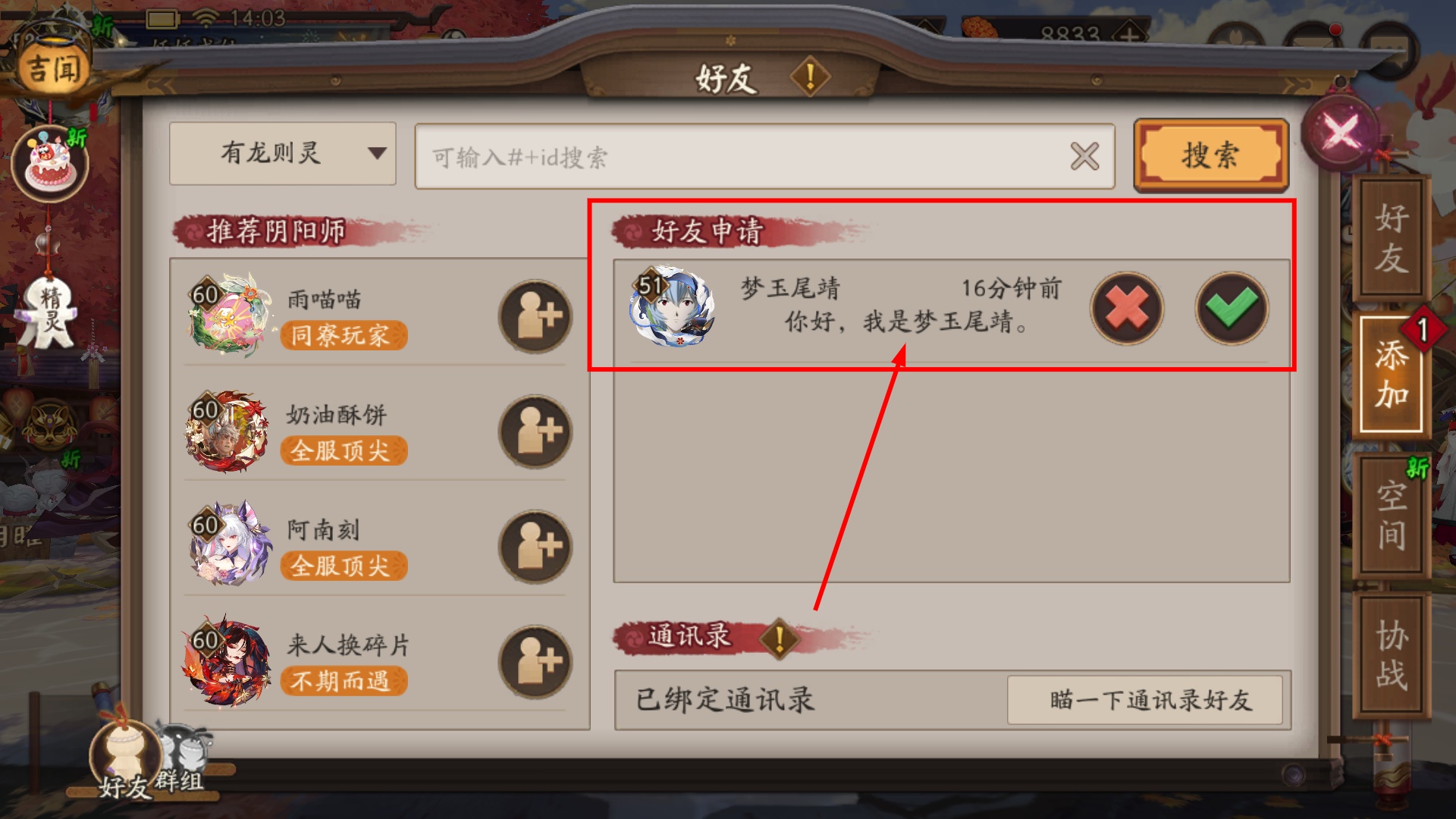This screenshot has height=819, width=1456.
Task: Open info icon beside 好友 title
Action: (x=810, y=77)
